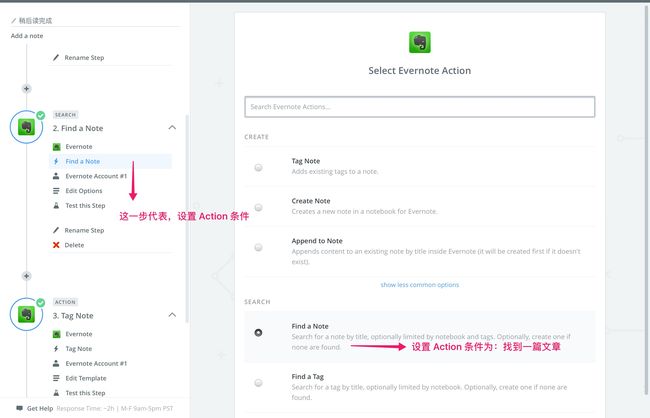Click the sidebar vertical scrollbar
This screenshot has height=418, width=650.
[x=187, y=218]
